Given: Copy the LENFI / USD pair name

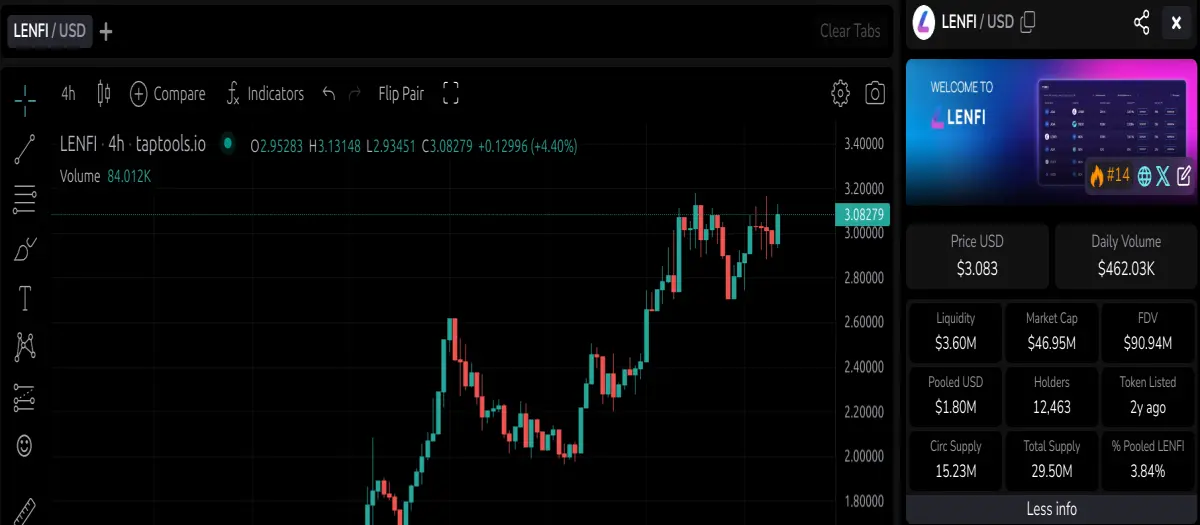Looking at the screenshot, I should point(1028,22).
